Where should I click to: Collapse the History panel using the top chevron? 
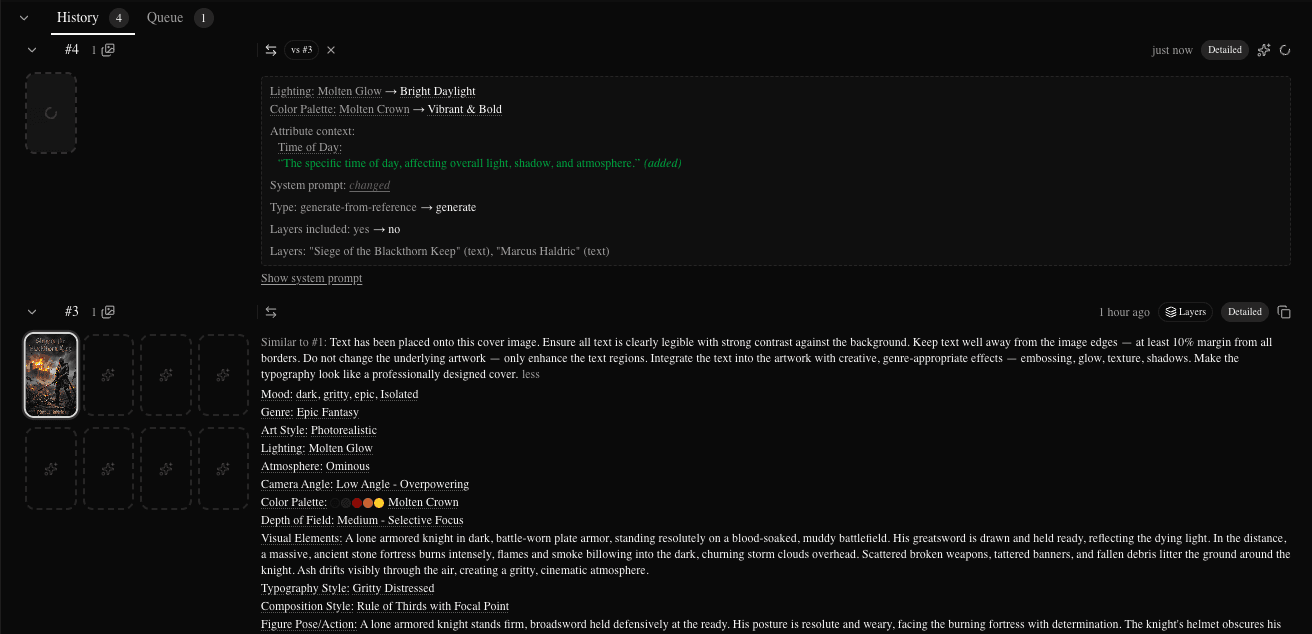[24, 18]
